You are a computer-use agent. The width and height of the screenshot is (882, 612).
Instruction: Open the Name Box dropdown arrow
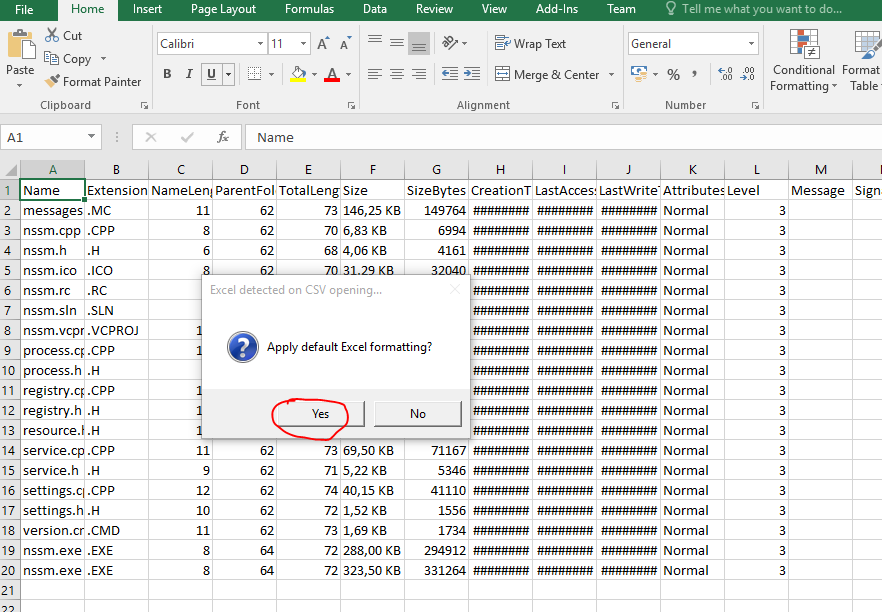tap(91, 137)
